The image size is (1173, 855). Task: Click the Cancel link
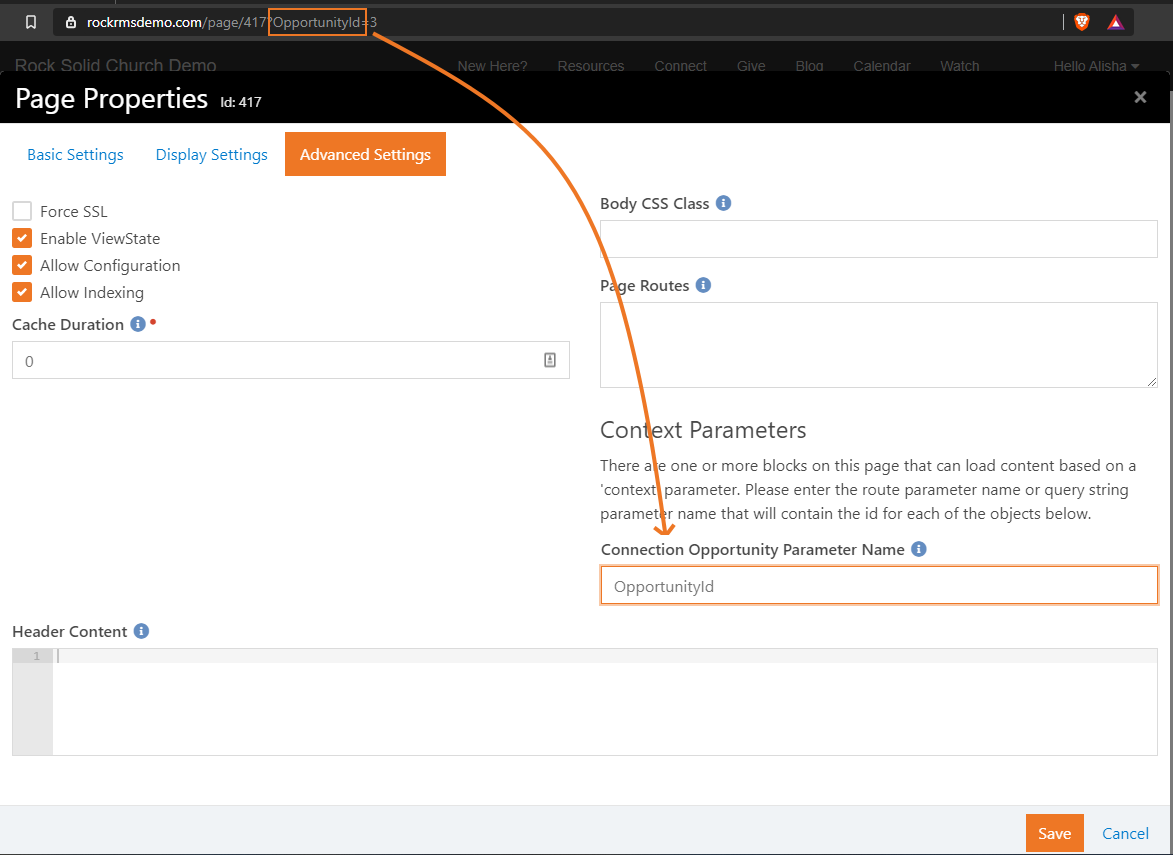point(1125,833)
